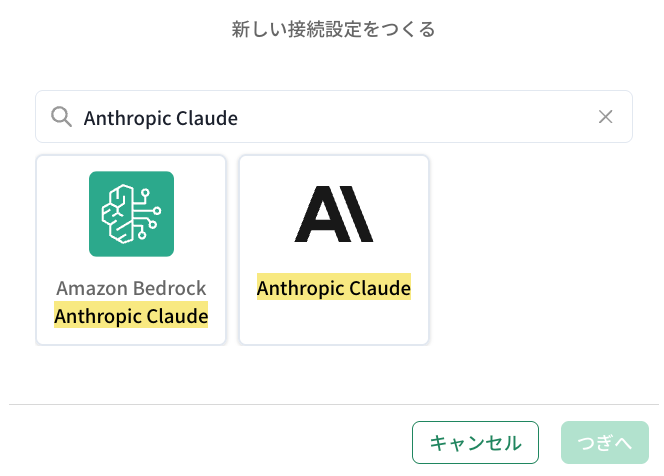The height and width of the screenshot is (476, 664).
Task: Click the word "Claude" in the Bedrock card's label
Action: pyautogui.click(x=180, y=316)
